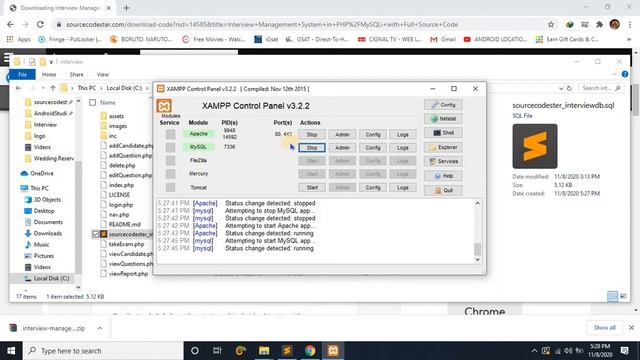Click the Windows taskbar search box
This screenshot has width=640, height=360.
tap(103, 351)
